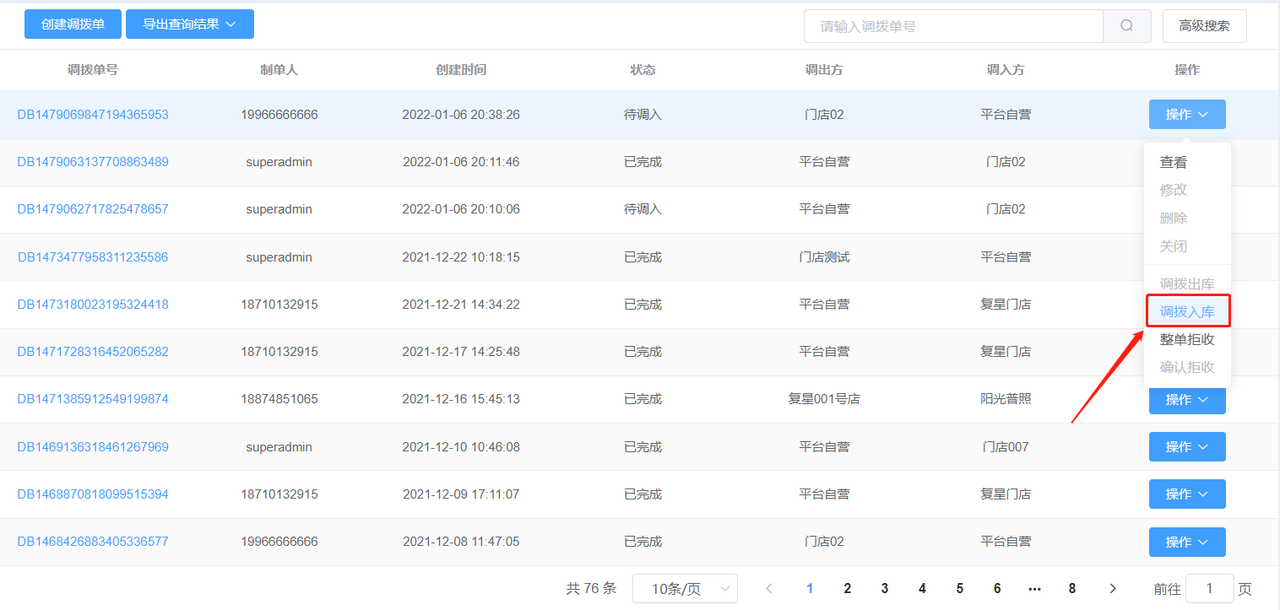Click 门店007 in the 调入方 column
This screenshot has width=1280, height=610.
[x=1006, y=447]
